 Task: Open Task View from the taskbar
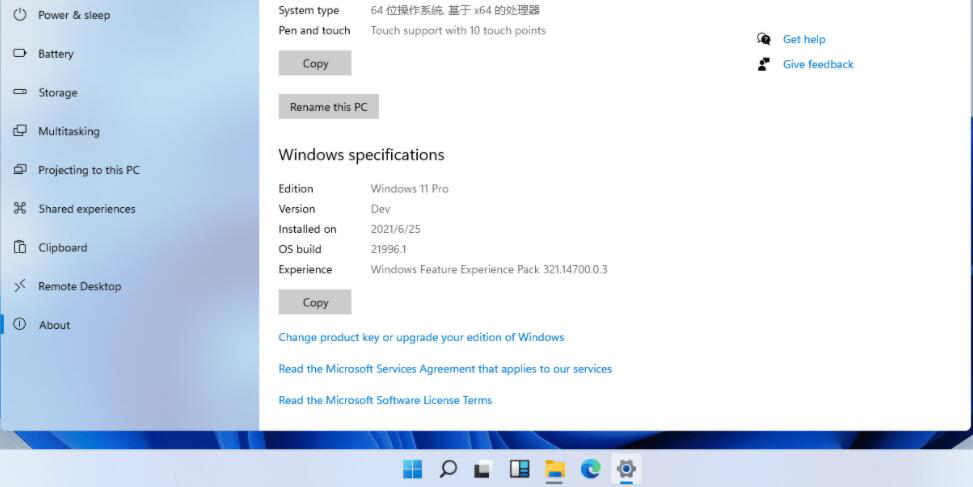483,469
